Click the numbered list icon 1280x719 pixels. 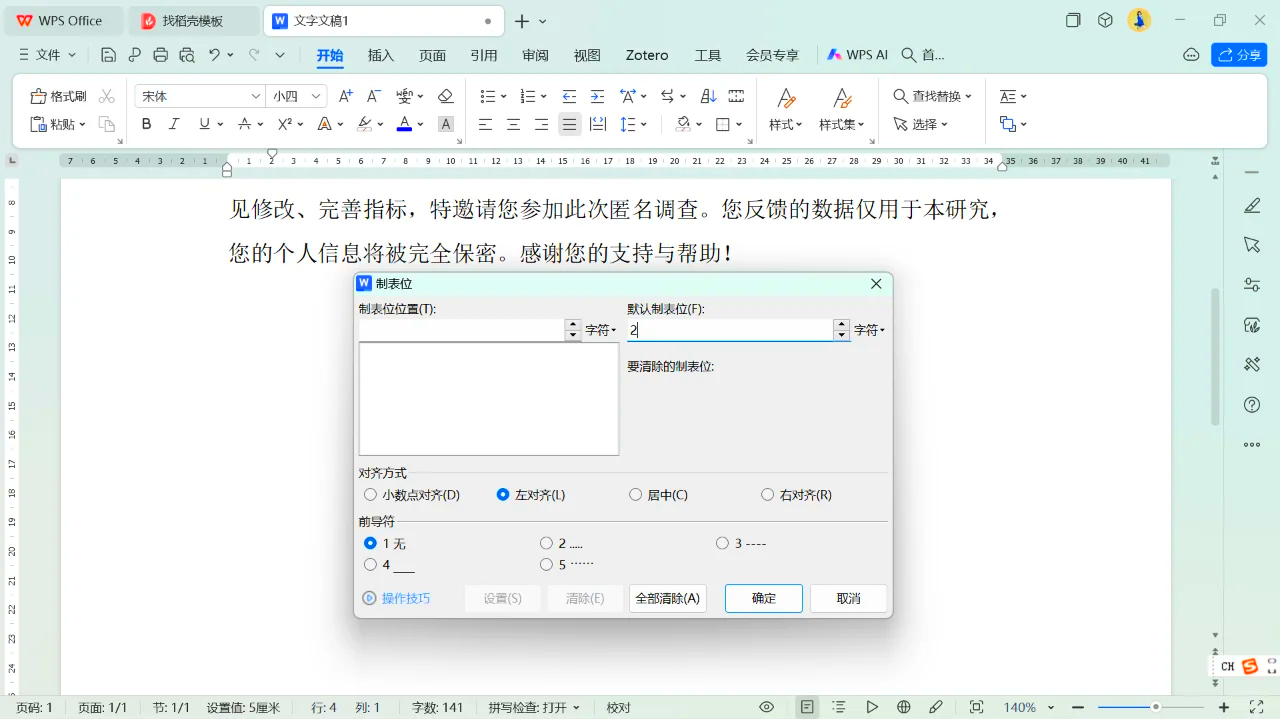click(529, 96)
